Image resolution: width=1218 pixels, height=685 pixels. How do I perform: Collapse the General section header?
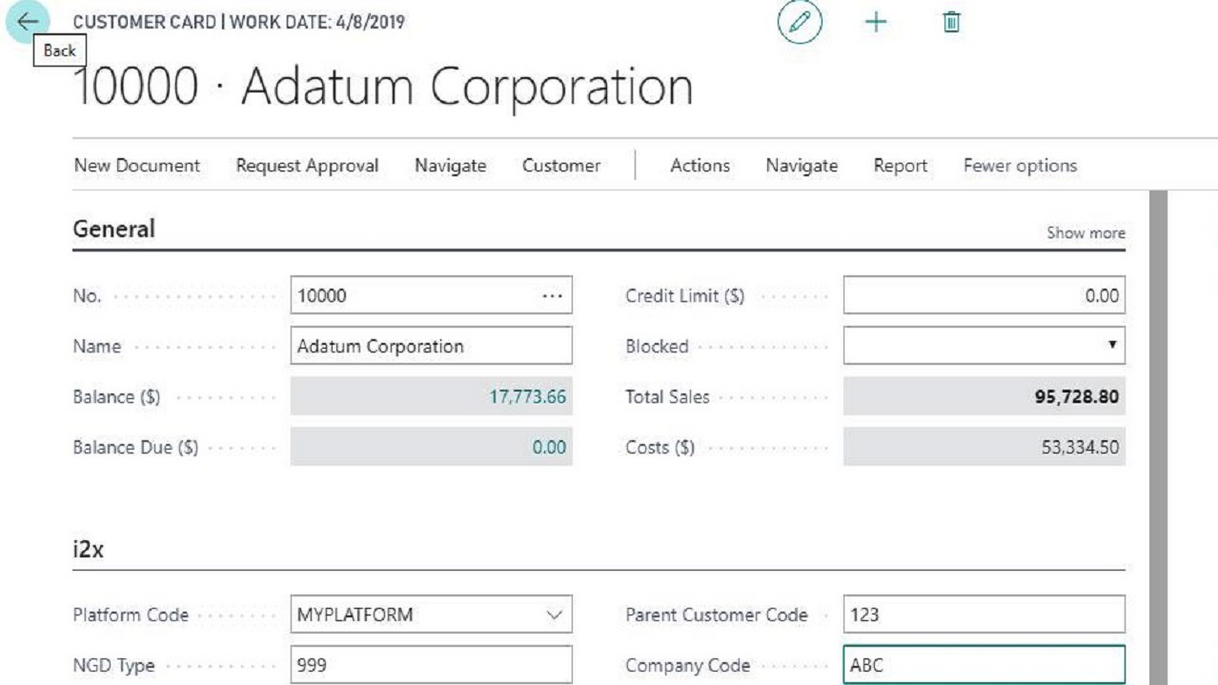click(x=114, y=229)
